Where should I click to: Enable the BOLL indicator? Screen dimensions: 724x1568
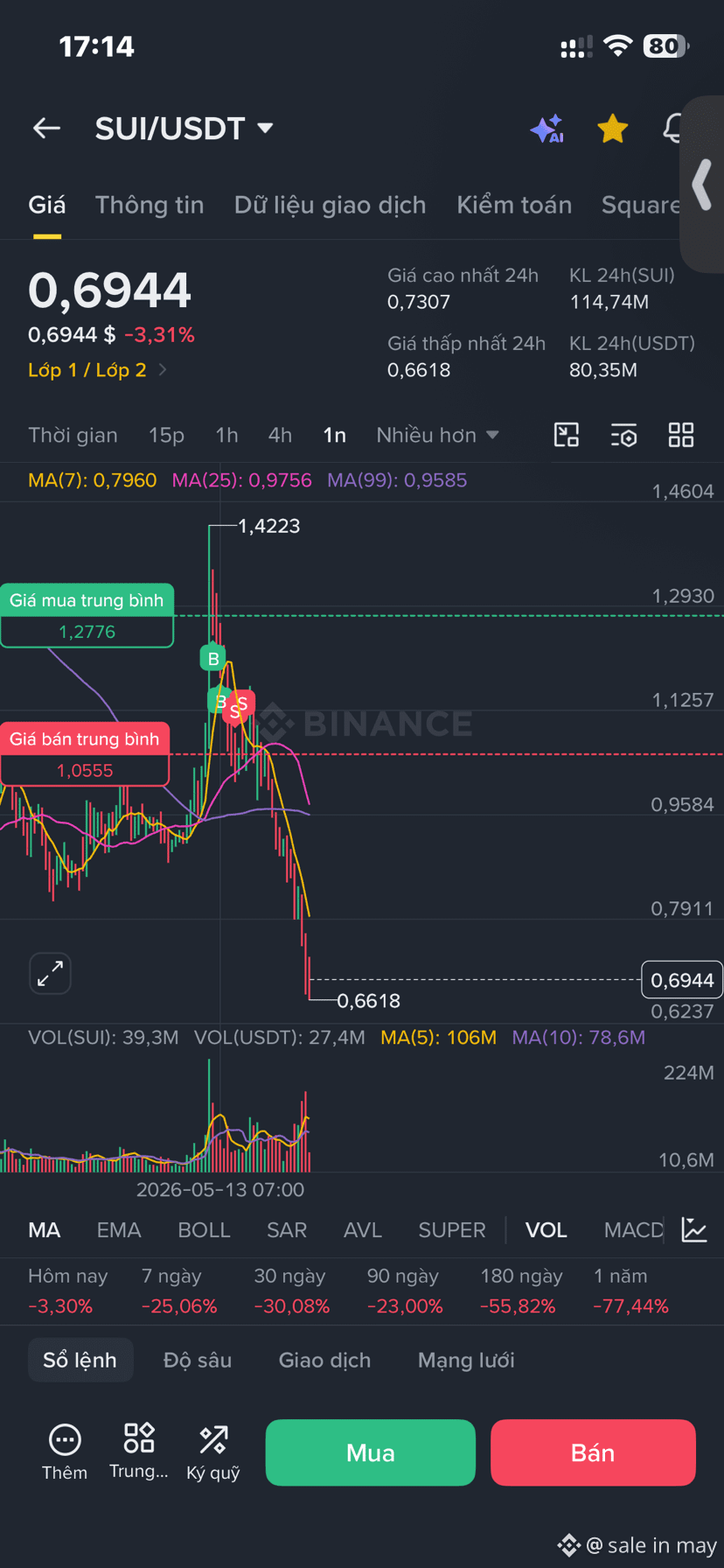pyautogui.click(x=204, y=1229)
